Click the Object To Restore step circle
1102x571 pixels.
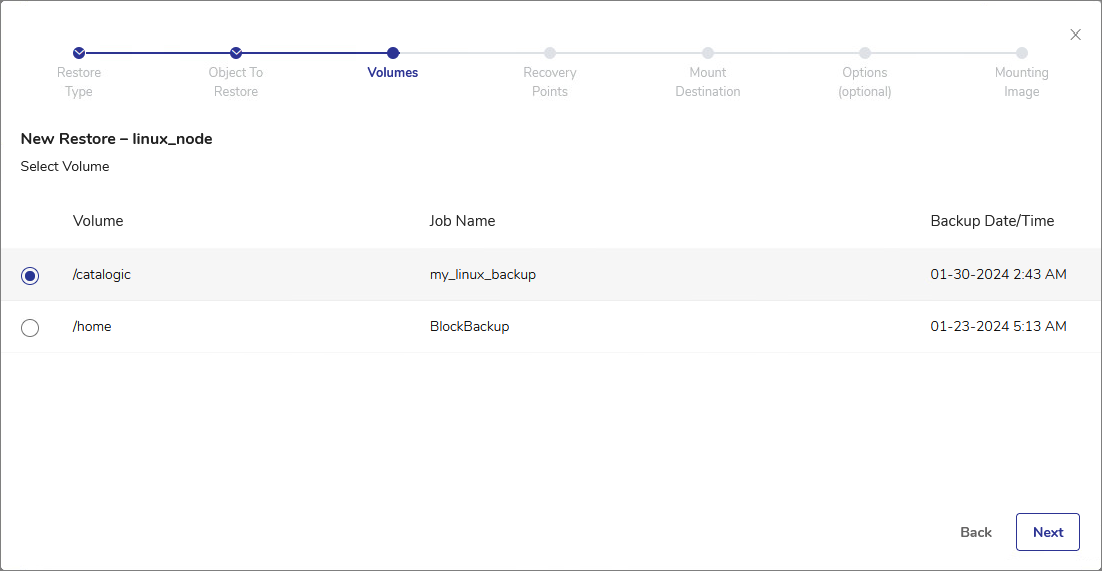click(x=236, y=53)
